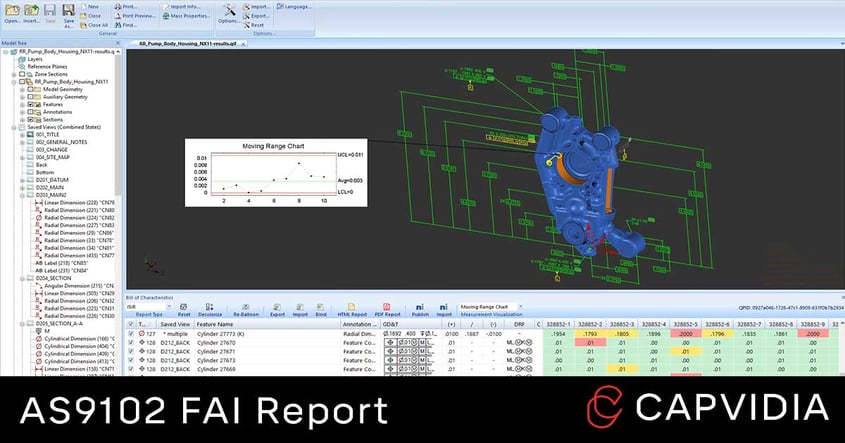Uncheck the Cylinder 27773 (K) row checkbox
Screen dimensions: 845x443
coord(131,334)
